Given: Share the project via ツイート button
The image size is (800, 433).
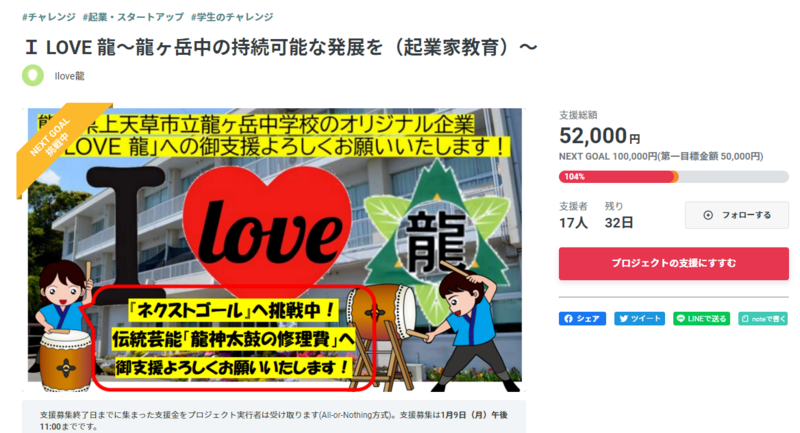Looking at the screenshot, I should [x=639, y=319].
